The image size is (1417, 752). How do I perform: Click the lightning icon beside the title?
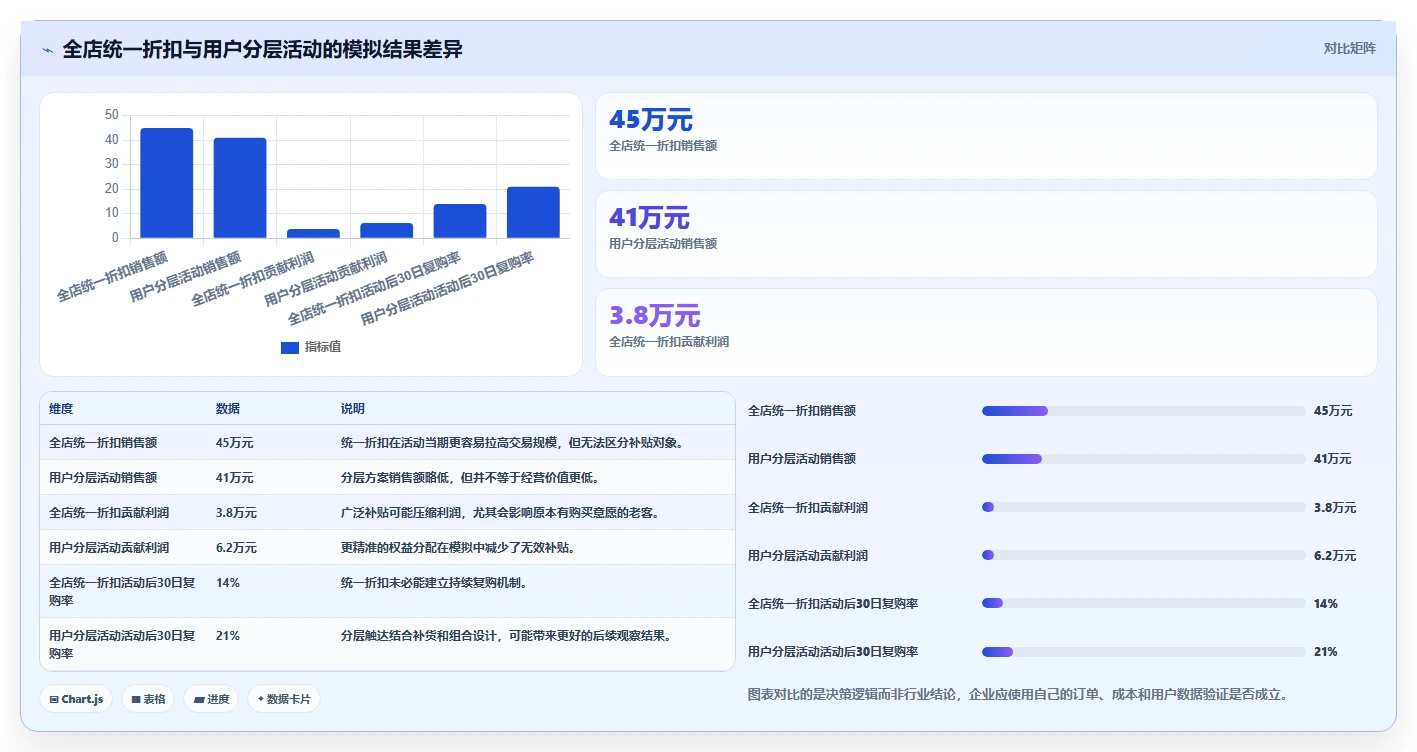click(47, 50)
